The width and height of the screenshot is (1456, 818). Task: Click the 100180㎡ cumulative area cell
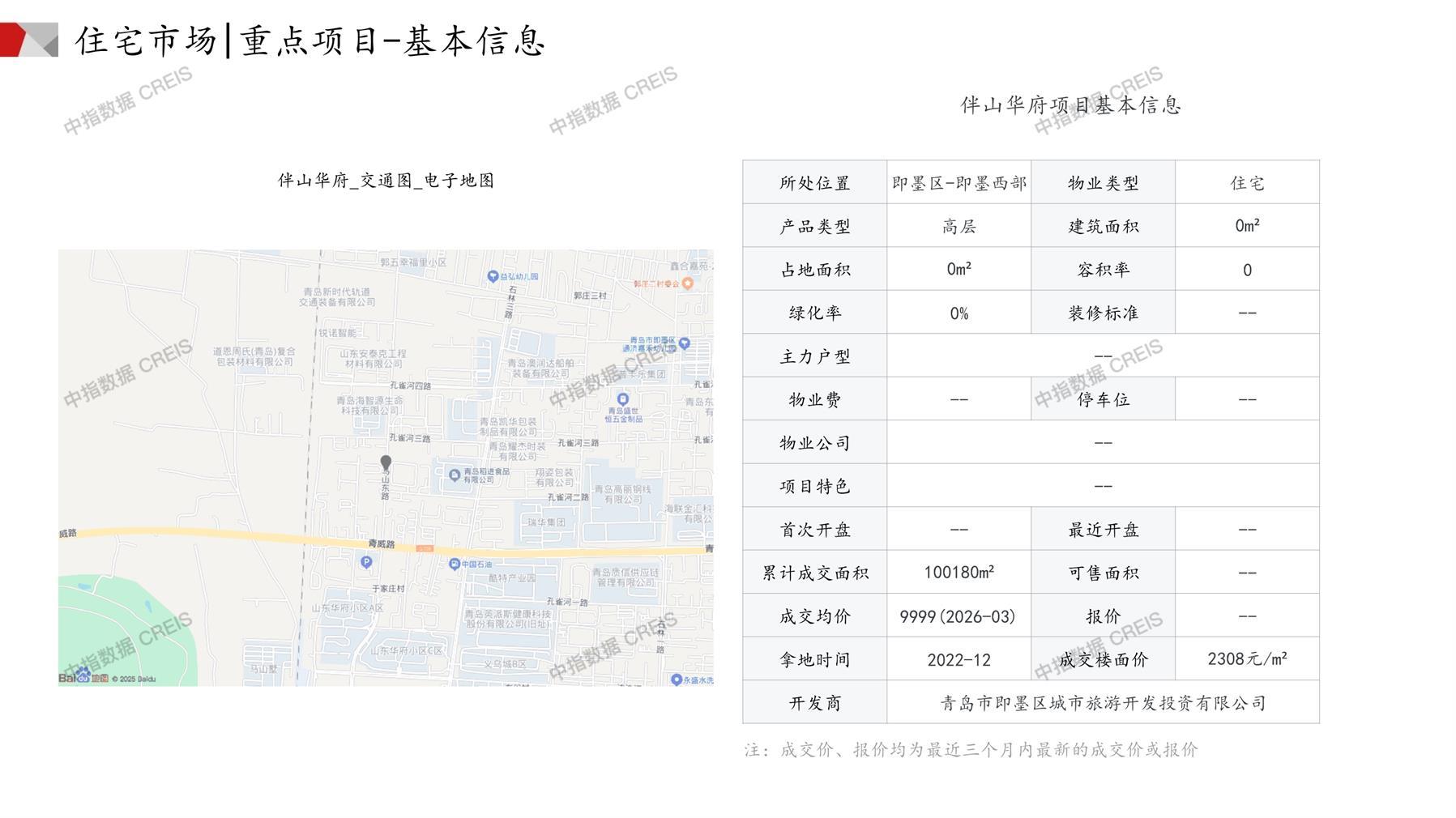coord(958,573)
